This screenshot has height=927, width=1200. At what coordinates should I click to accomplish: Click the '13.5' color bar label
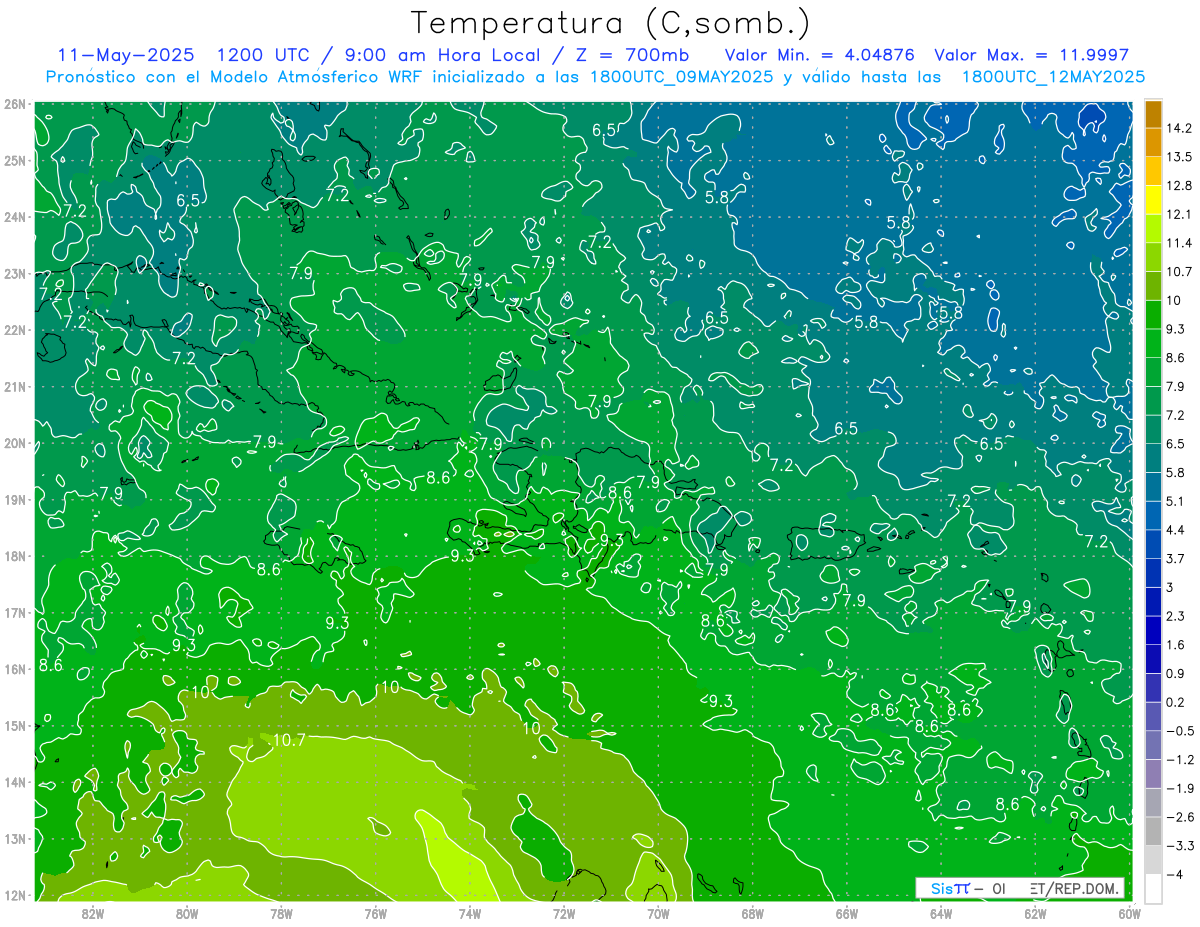coord(1180,157)
